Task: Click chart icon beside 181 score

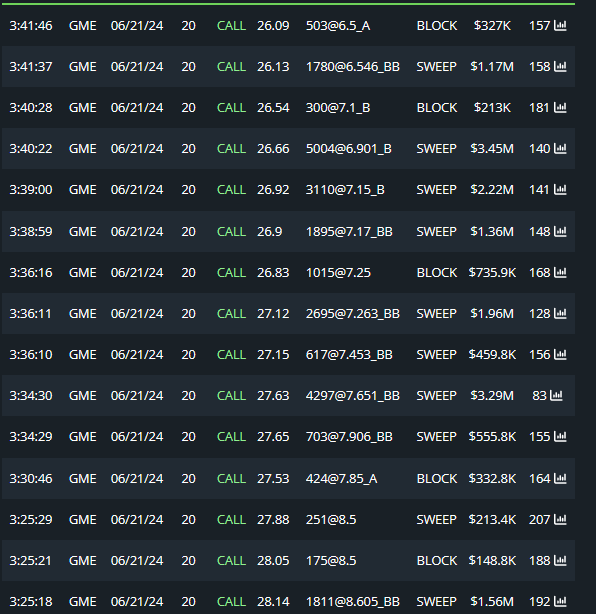Action: [x=560, y=108]
